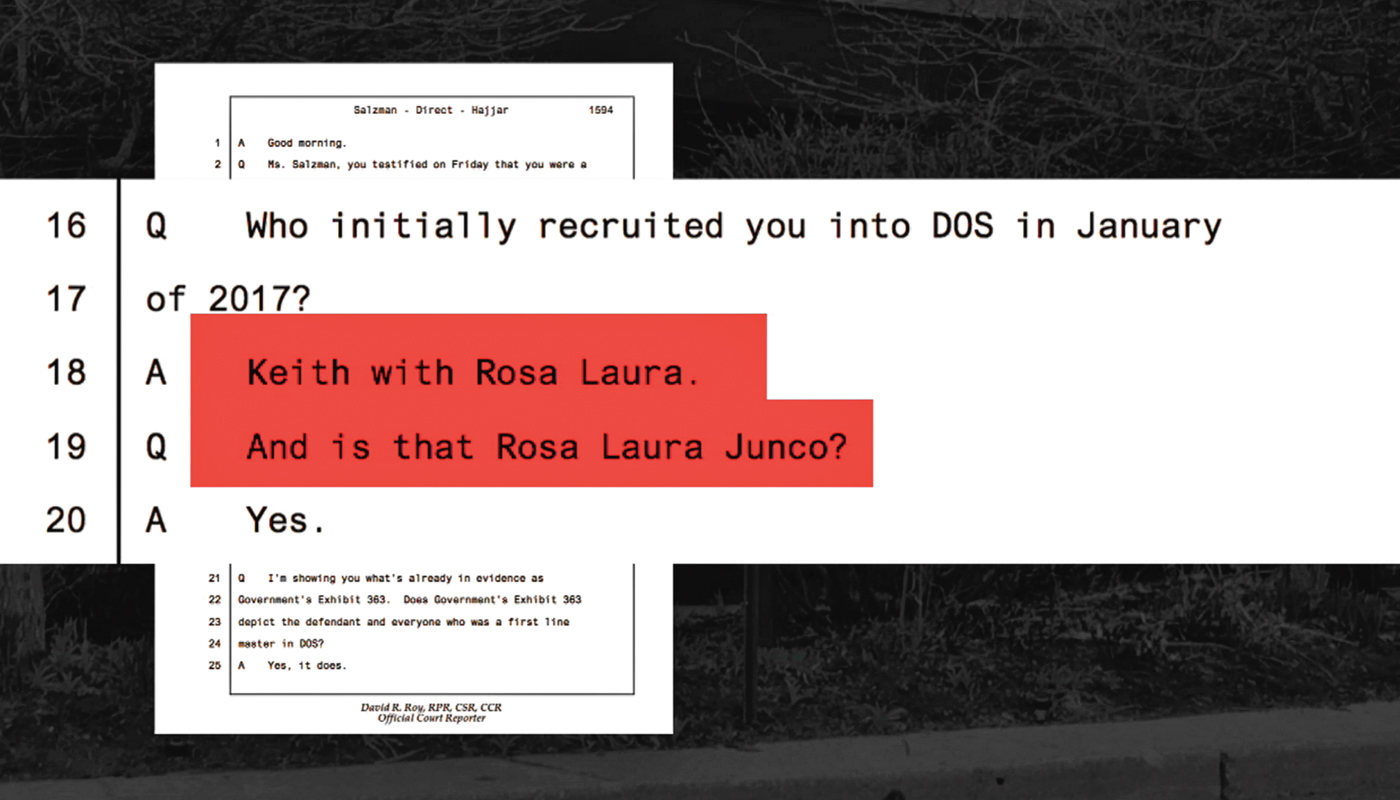This screenshot has height=800, width=1400.
Task: Click the enlarged line number 18
Action: tap(66, 373)
